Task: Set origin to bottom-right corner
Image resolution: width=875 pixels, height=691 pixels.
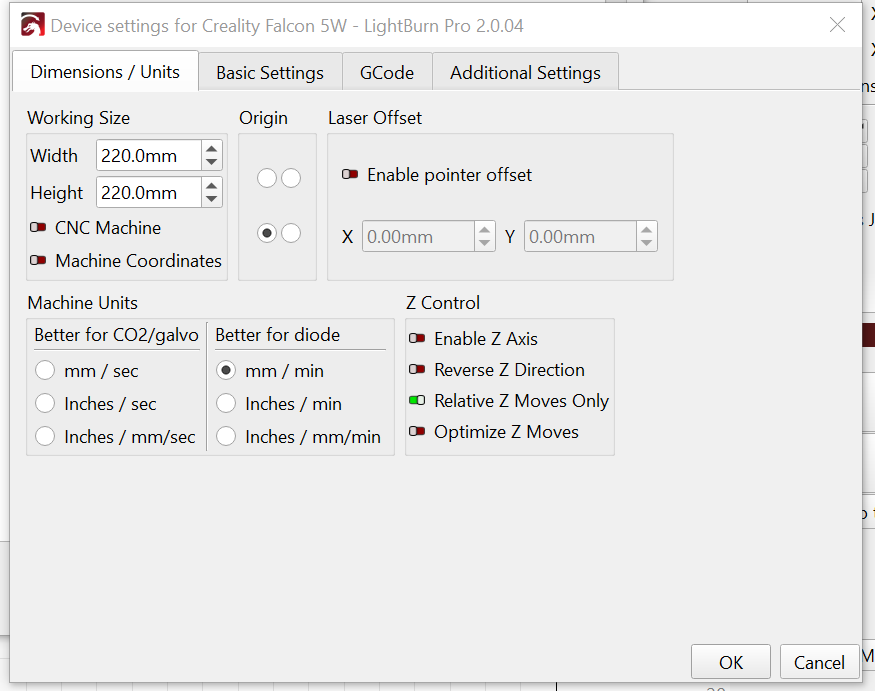Action: pos(291,233)
